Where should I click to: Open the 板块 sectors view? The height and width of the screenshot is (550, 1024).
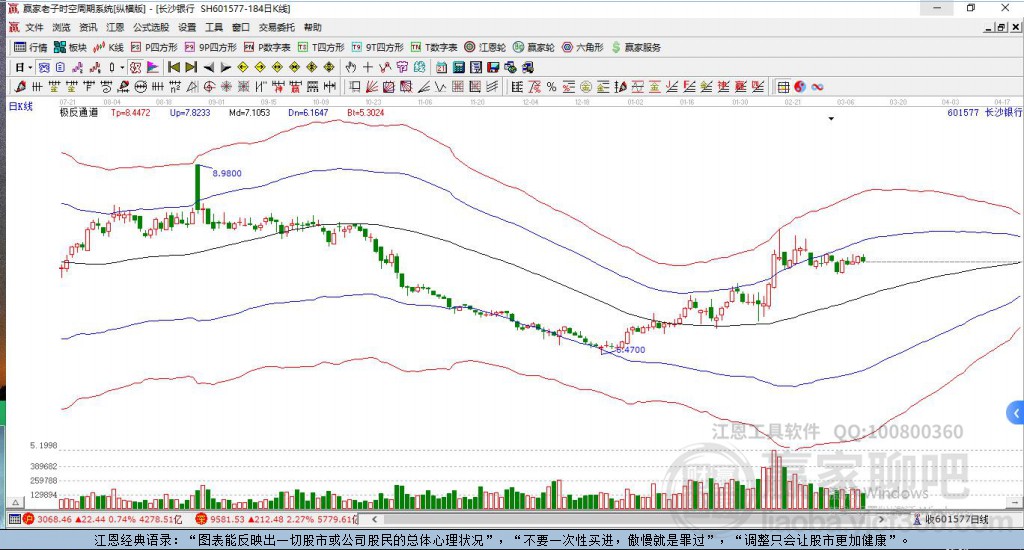(70, 47)
